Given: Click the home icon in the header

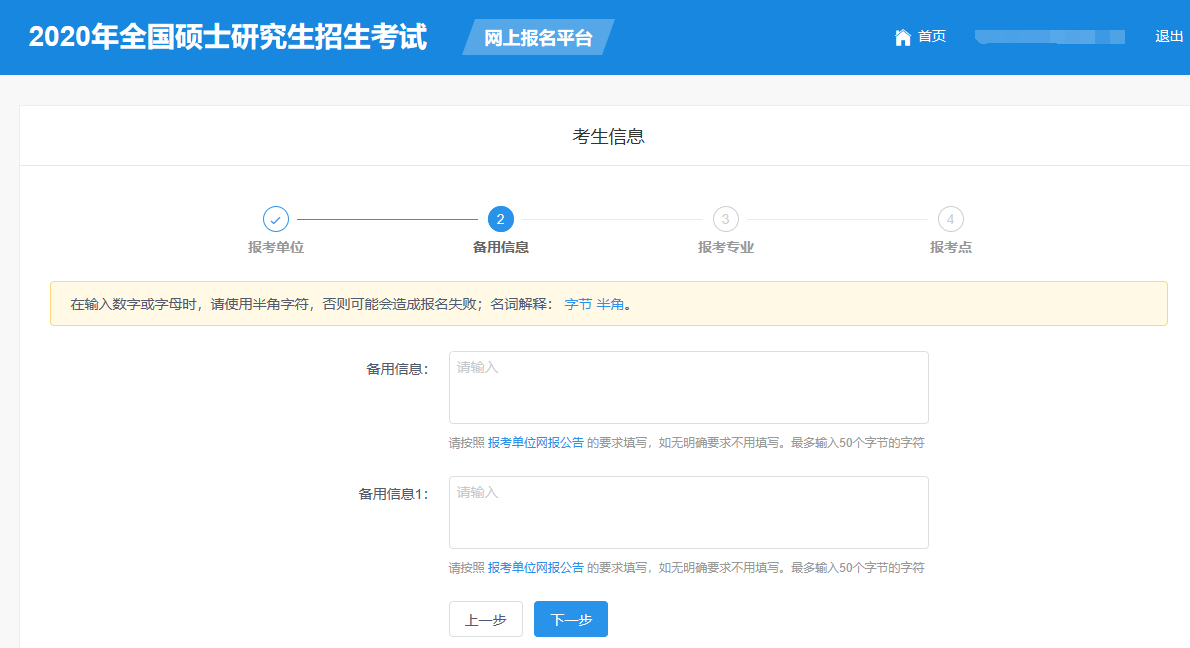Looking at the screenshot, I should pyautogui.click(x=903, y=37).
